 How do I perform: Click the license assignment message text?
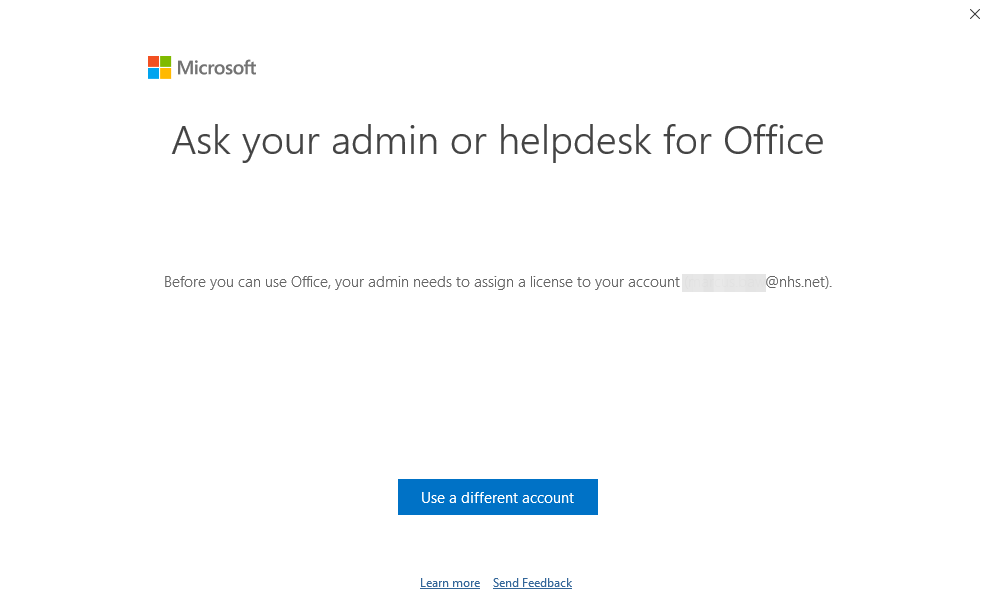click(497, 282)
